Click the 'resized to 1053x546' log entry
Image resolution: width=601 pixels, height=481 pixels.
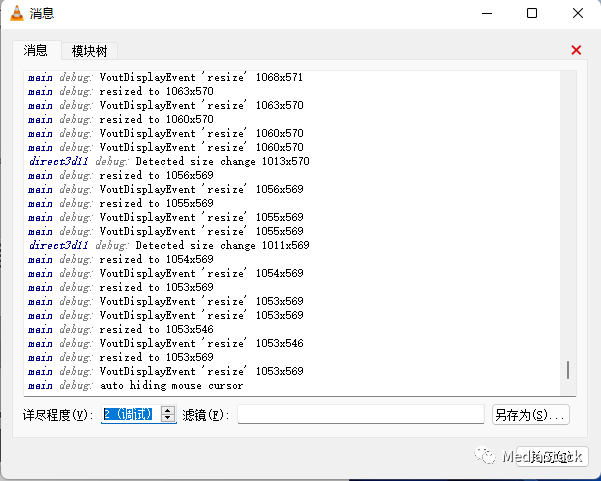(x=156, y=329)
